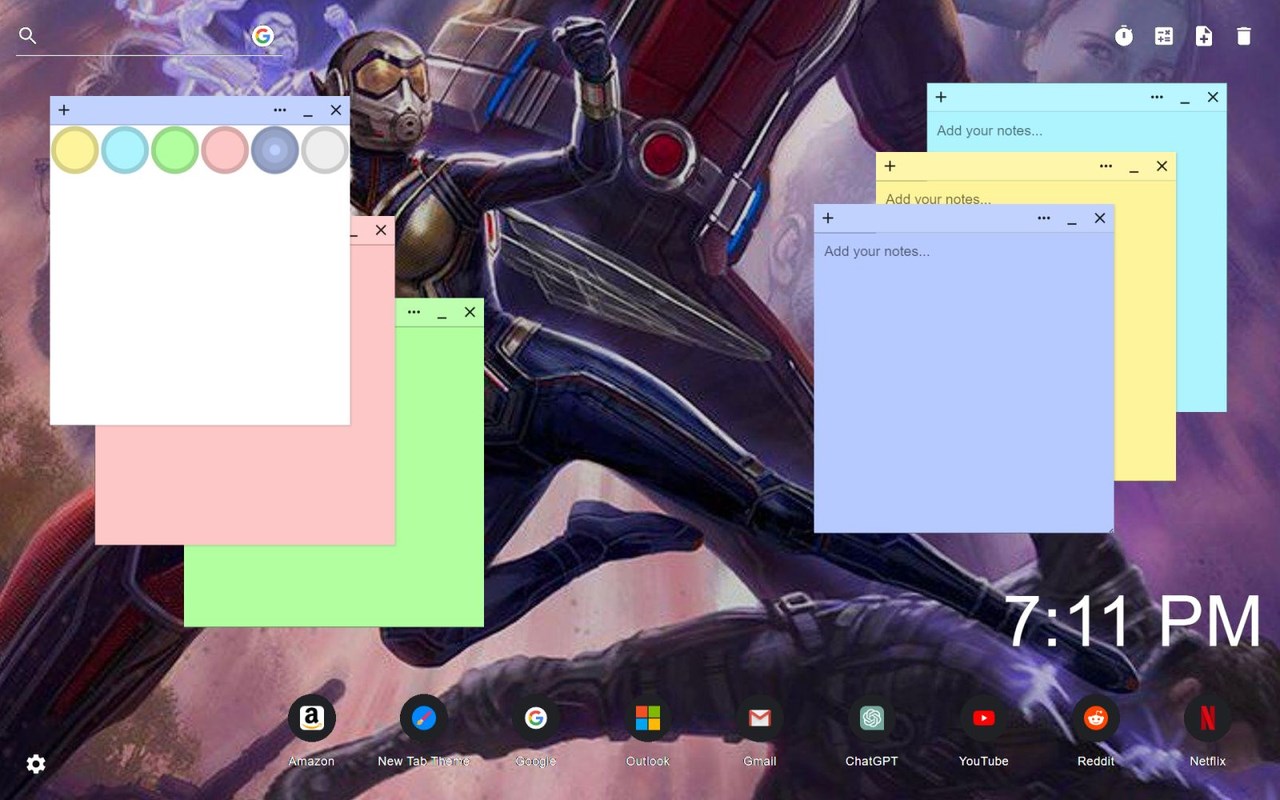1280x800 pixels.
Task: Pick the pink note color
Action: [x=225, y=150]
